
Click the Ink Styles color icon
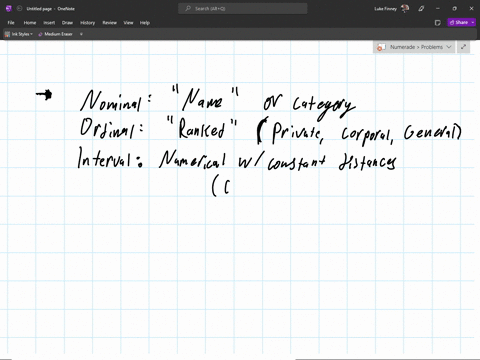8,34
